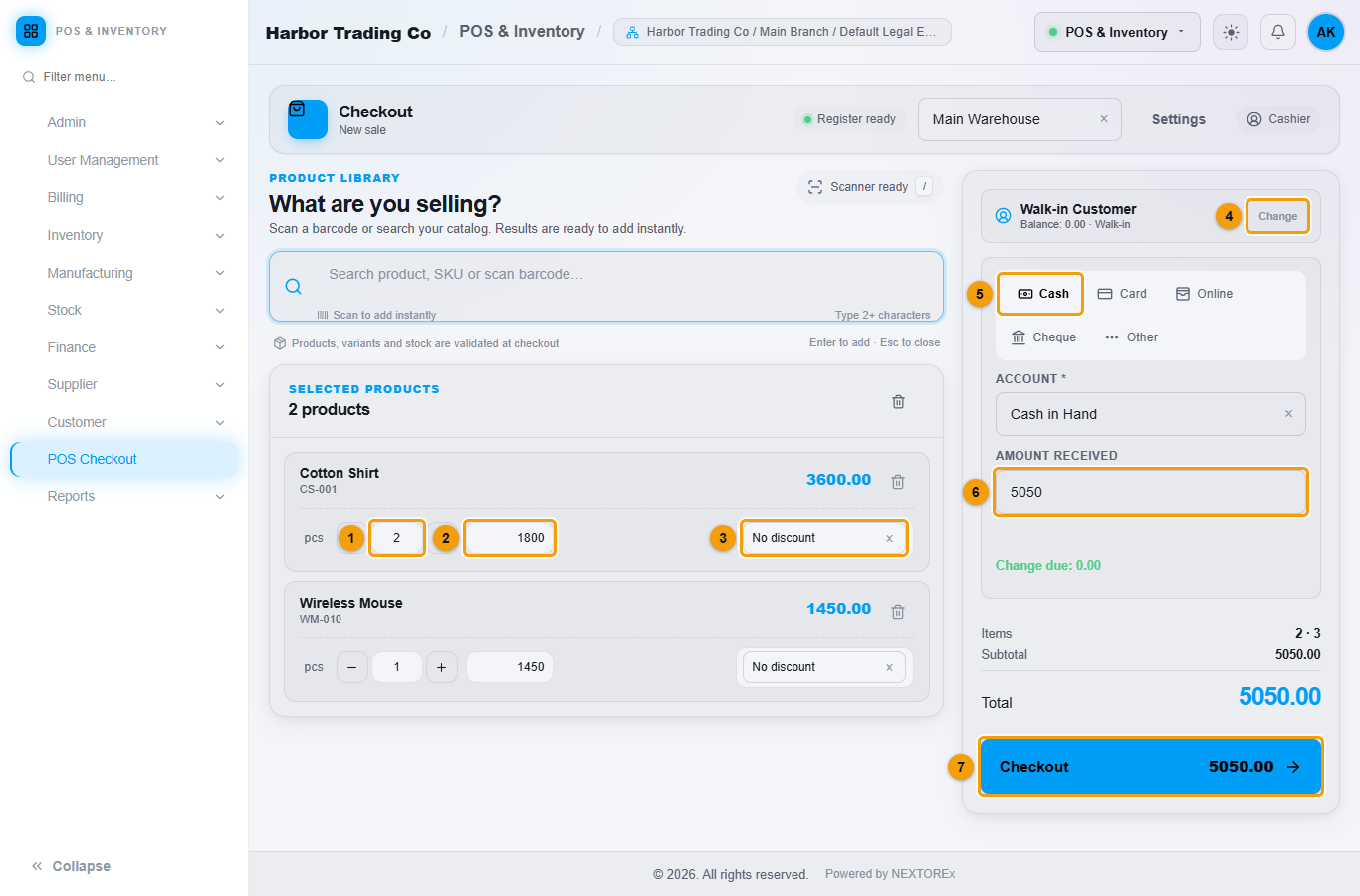This screenshot has width=1360, height=896.
Task: Open POS Checkout in sidebar
Action: coord(124,459)
